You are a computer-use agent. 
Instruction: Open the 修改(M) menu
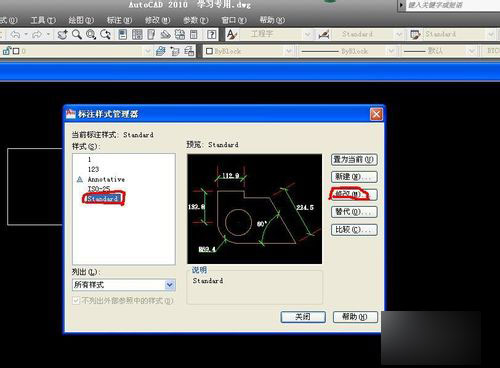click(x=157, y=20)
